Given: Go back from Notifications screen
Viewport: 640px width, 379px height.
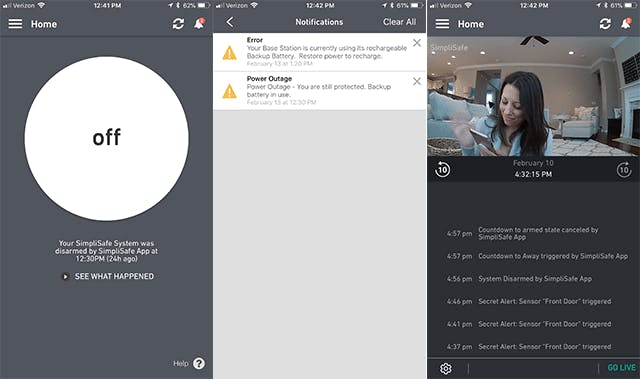Looking at the screenshot, I should point(230,22).
